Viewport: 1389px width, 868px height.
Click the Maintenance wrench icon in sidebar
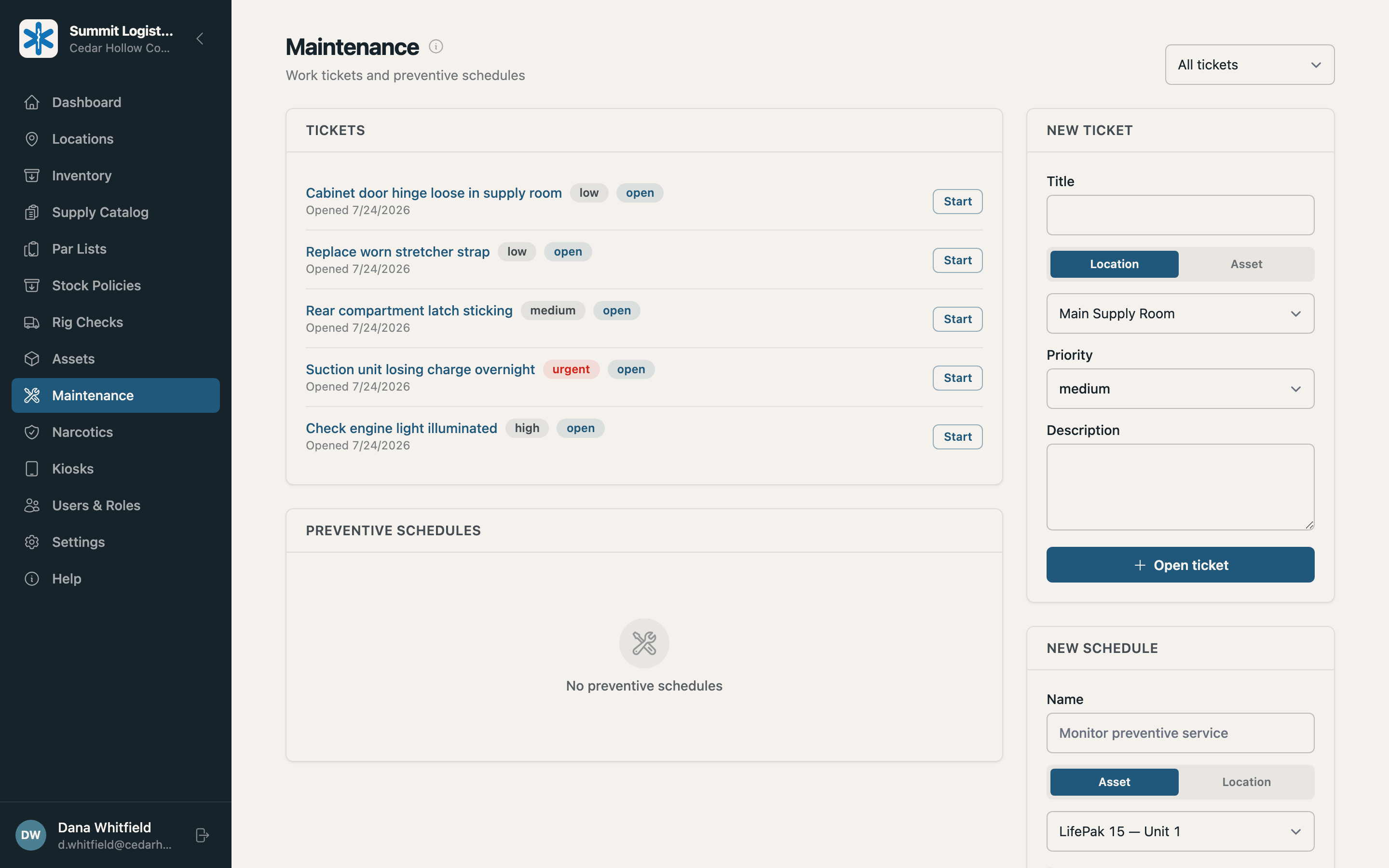point(32,395)
